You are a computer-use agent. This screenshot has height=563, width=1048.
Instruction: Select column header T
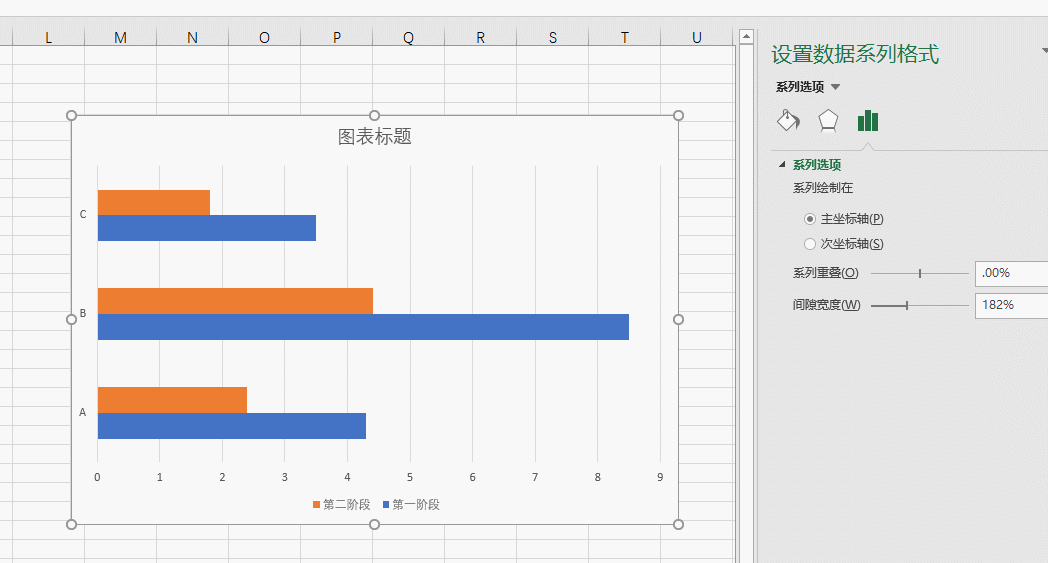[x=625, y=37]
